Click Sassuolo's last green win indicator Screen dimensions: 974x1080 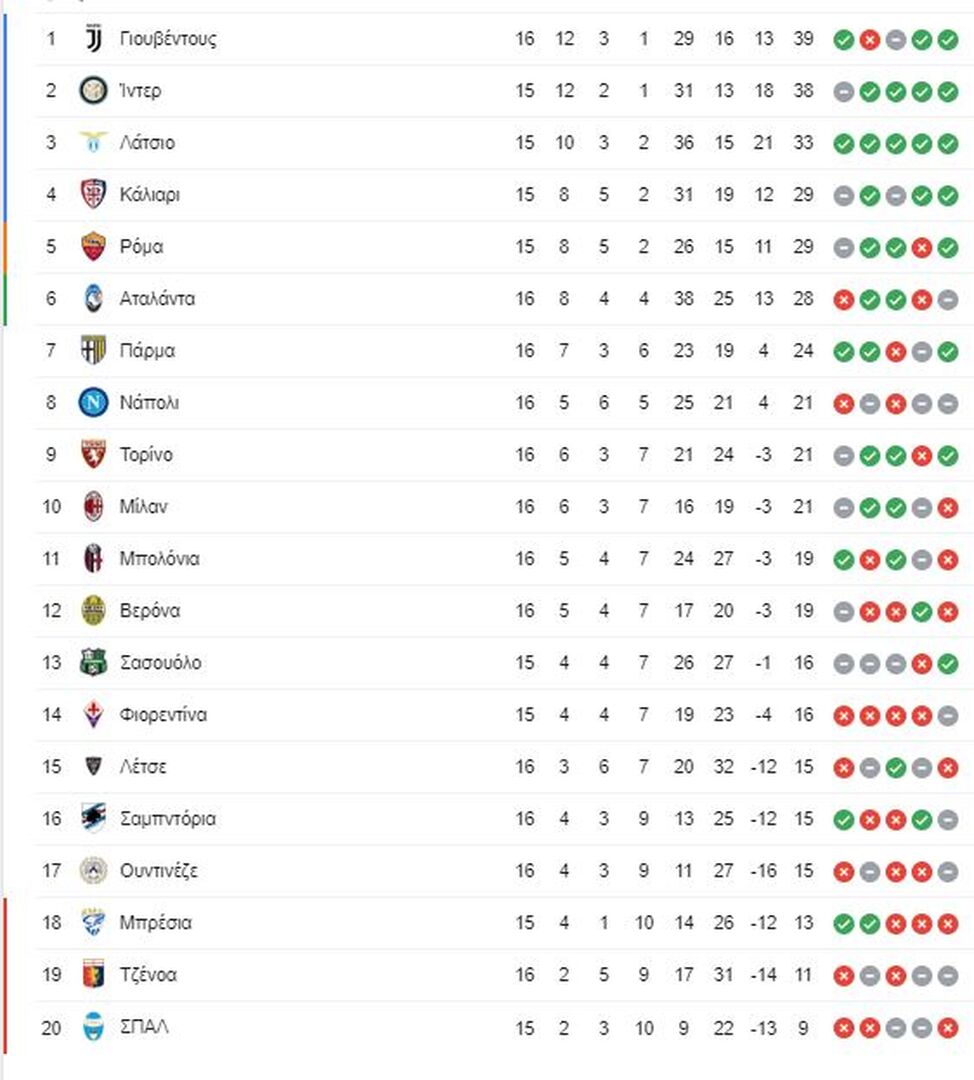click(948, 664)
